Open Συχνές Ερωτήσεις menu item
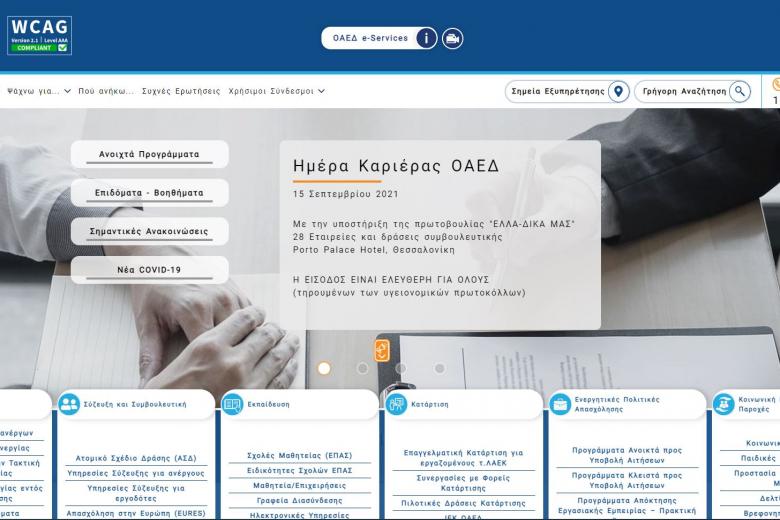 point(181,91)
